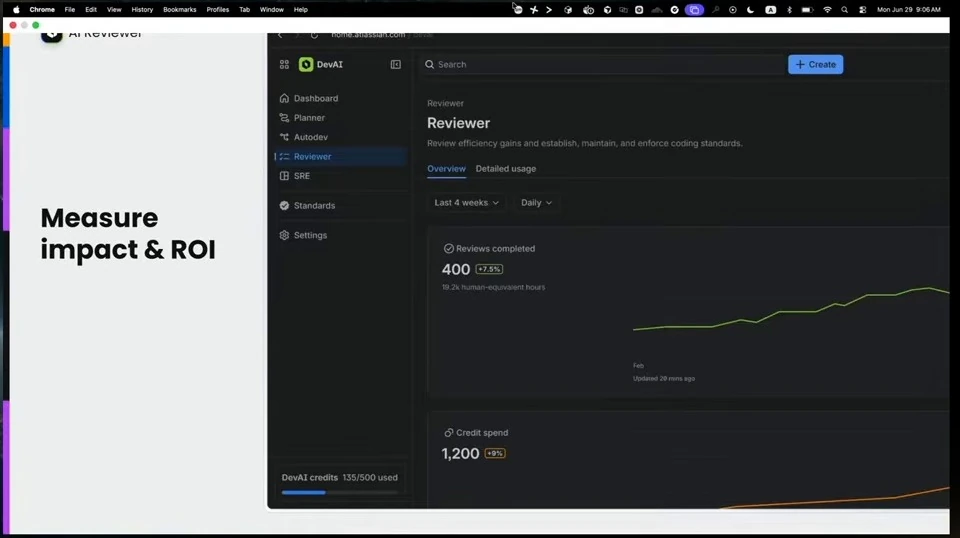Click the blue Create button
960x538 pixels.
click(x=816, y=64)
